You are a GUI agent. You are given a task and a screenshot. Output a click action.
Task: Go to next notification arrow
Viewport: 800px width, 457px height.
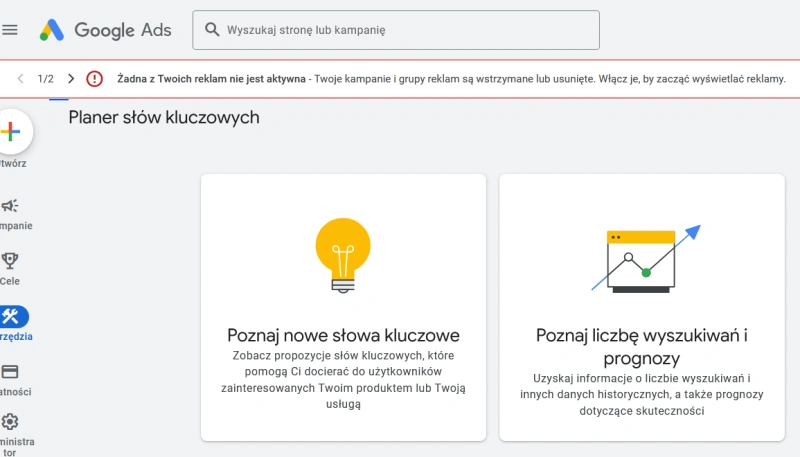(x=71, y=79)
